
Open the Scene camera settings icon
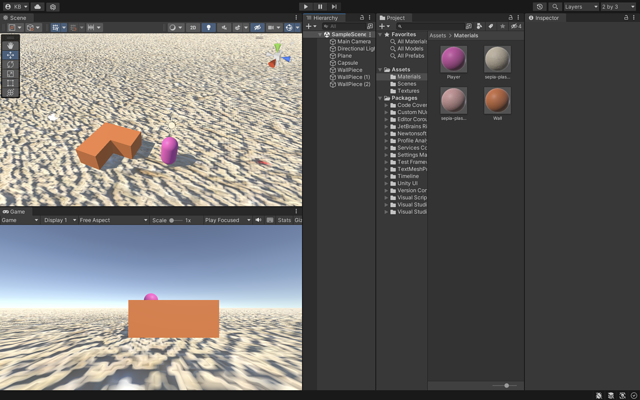[x=271, y=27]
